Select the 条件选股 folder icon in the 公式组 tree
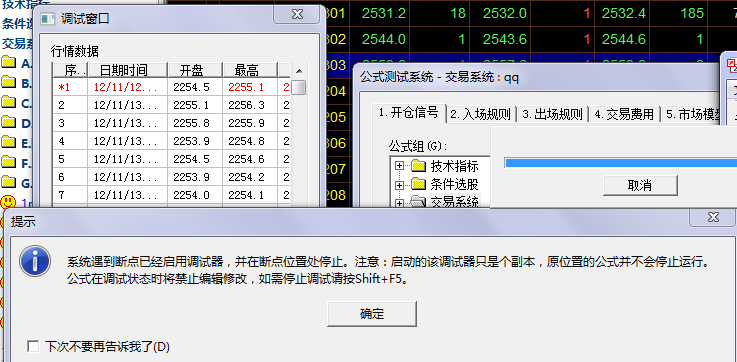 point(417,184)
